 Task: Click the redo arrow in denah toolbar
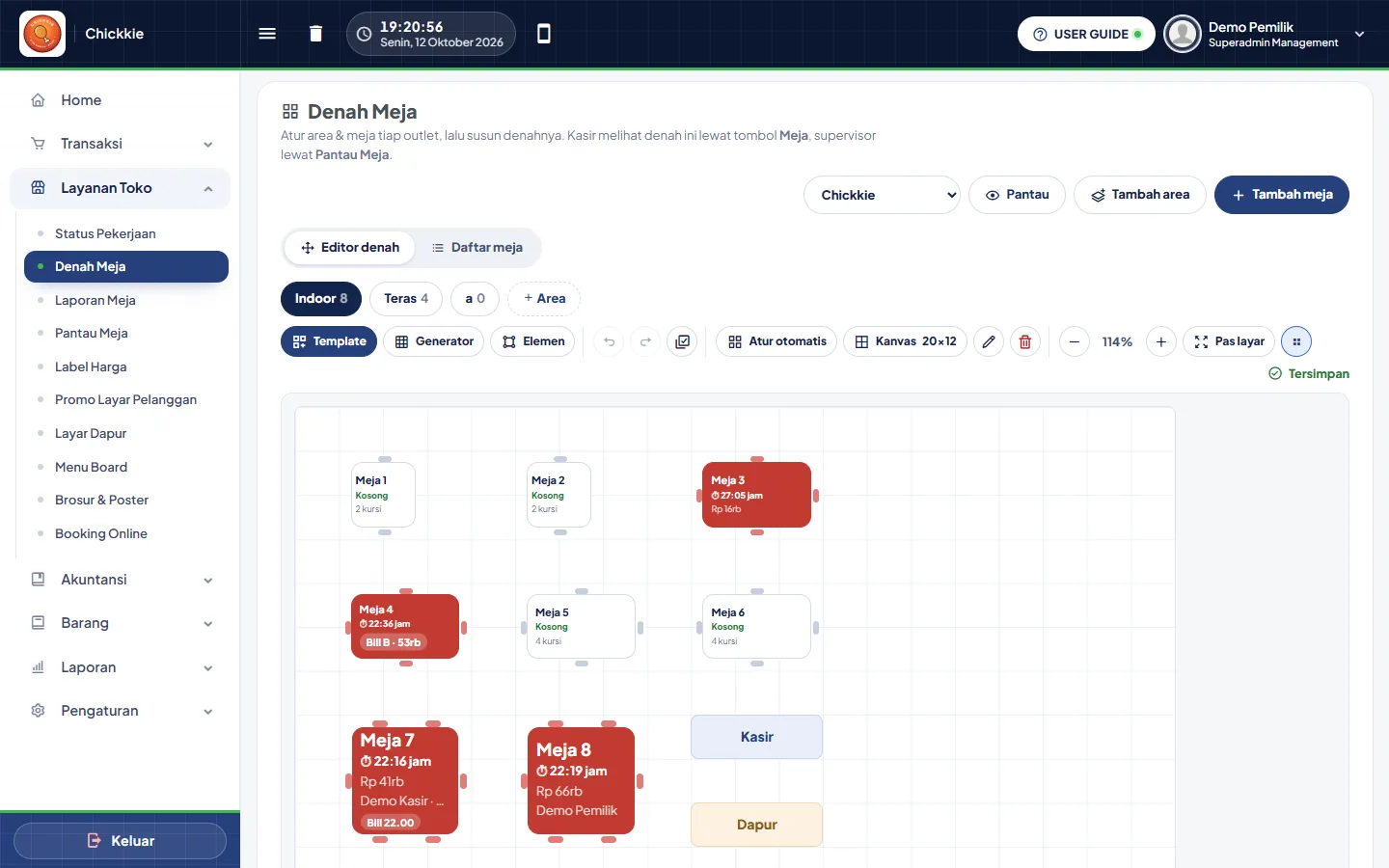pyautogui.click(x=645, y=341)
